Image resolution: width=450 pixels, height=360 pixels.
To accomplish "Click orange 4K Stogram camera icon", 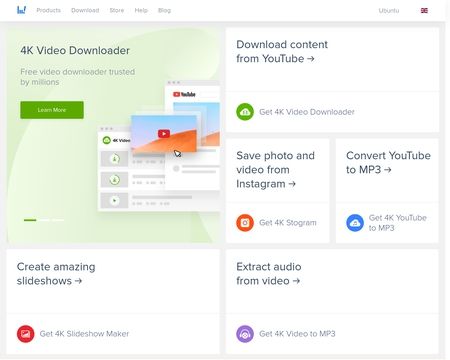I will [x=245, y=223].
